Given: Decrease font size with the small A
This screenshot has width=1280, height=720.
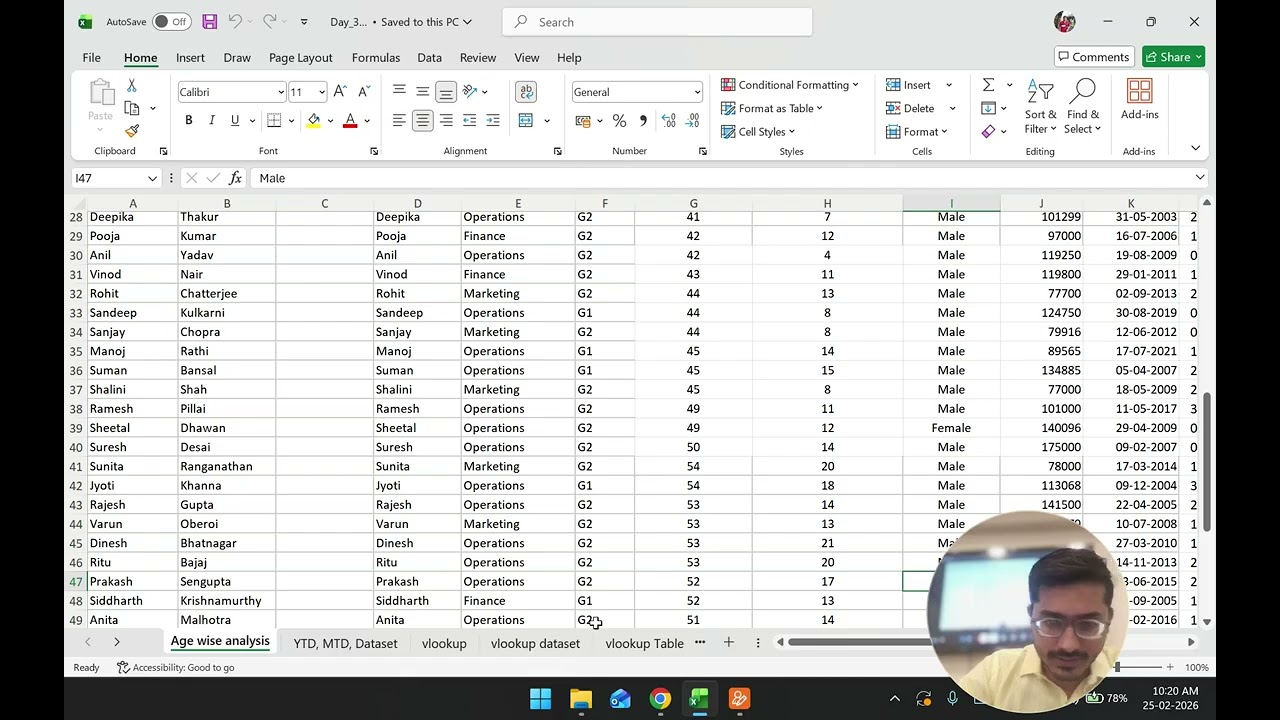Looking at the screenshot, I should (x=364, y=92).
